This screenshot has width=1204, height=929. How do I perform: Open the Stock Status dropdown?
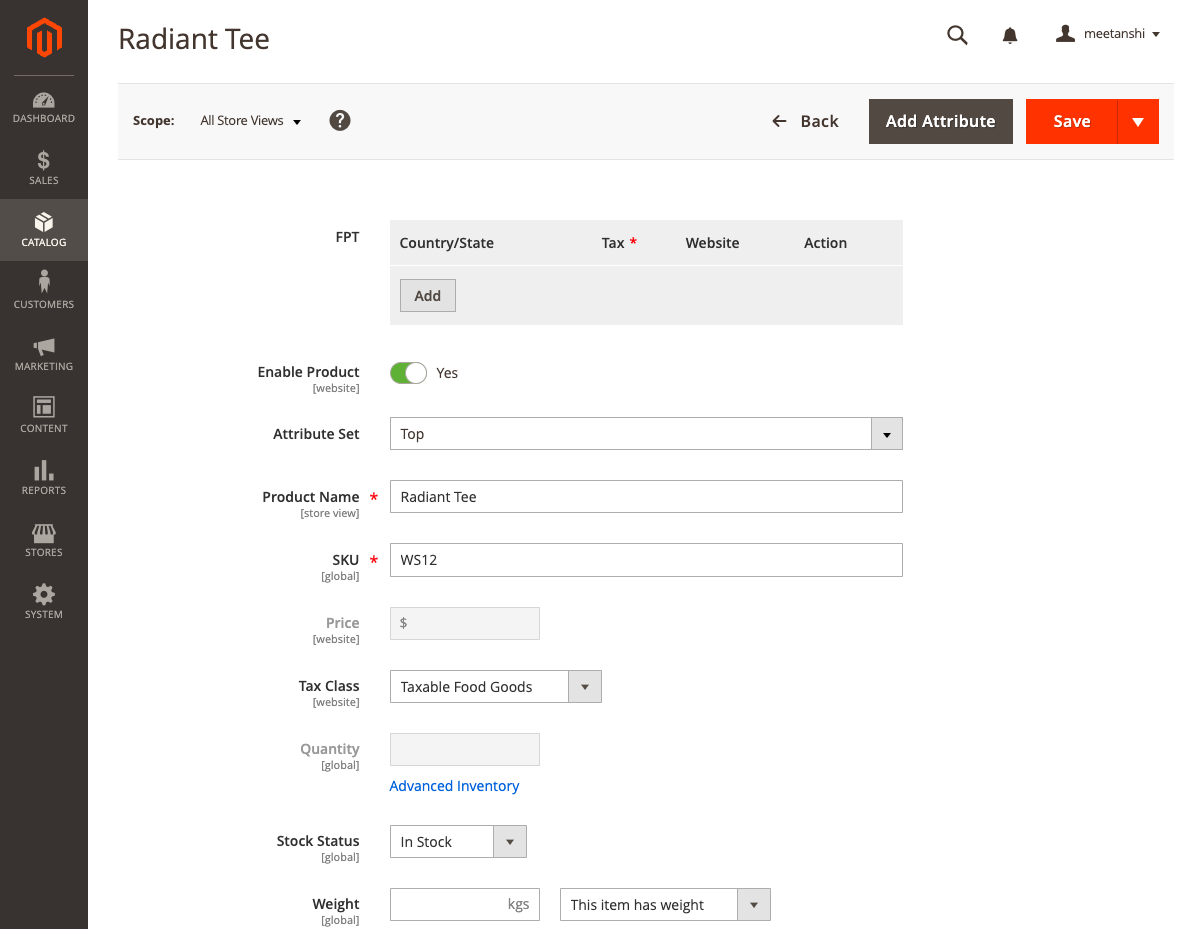point(458,842)
